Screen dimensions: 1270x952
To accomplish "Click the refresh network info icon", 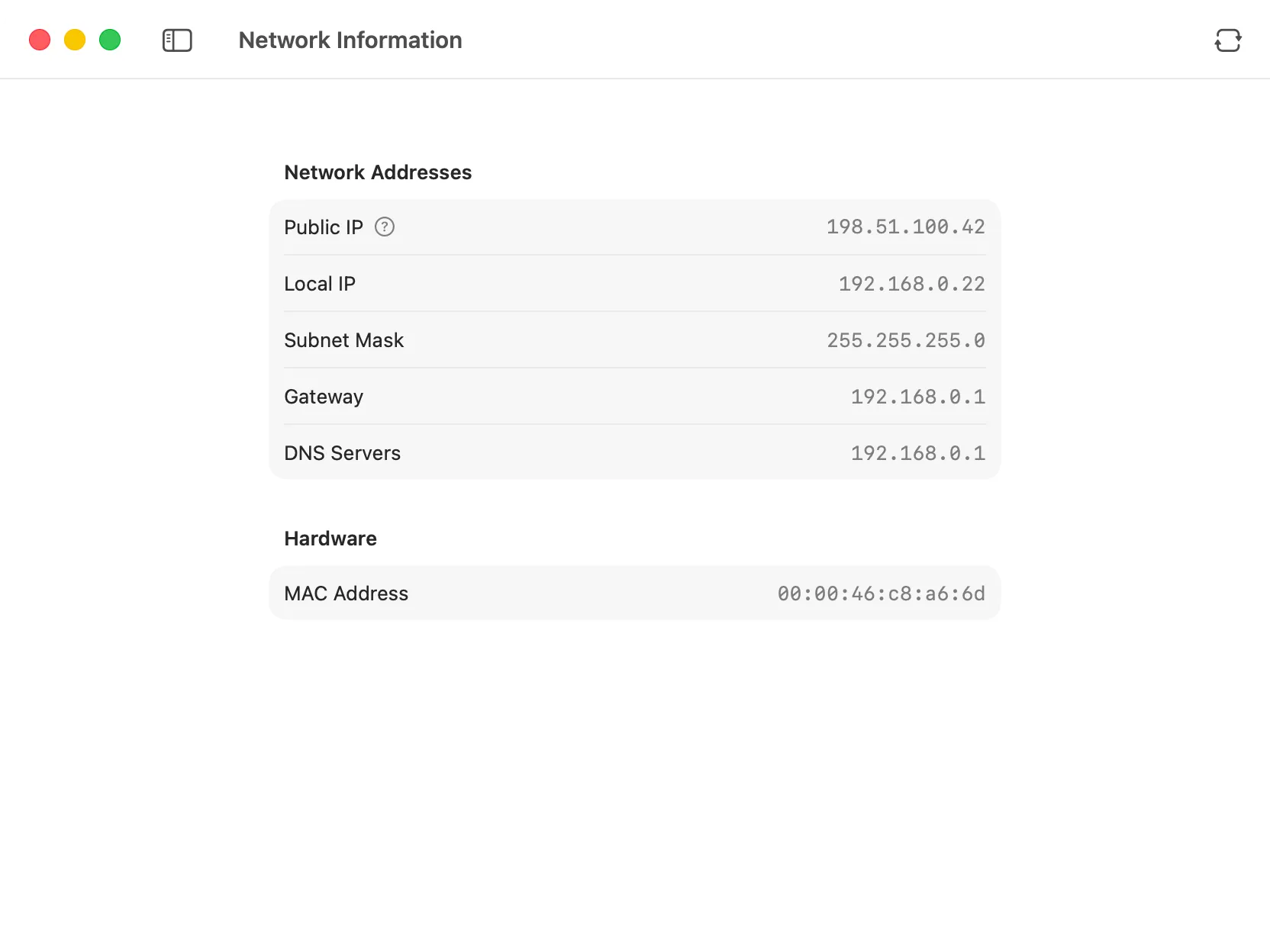I will pos(1227,40).
